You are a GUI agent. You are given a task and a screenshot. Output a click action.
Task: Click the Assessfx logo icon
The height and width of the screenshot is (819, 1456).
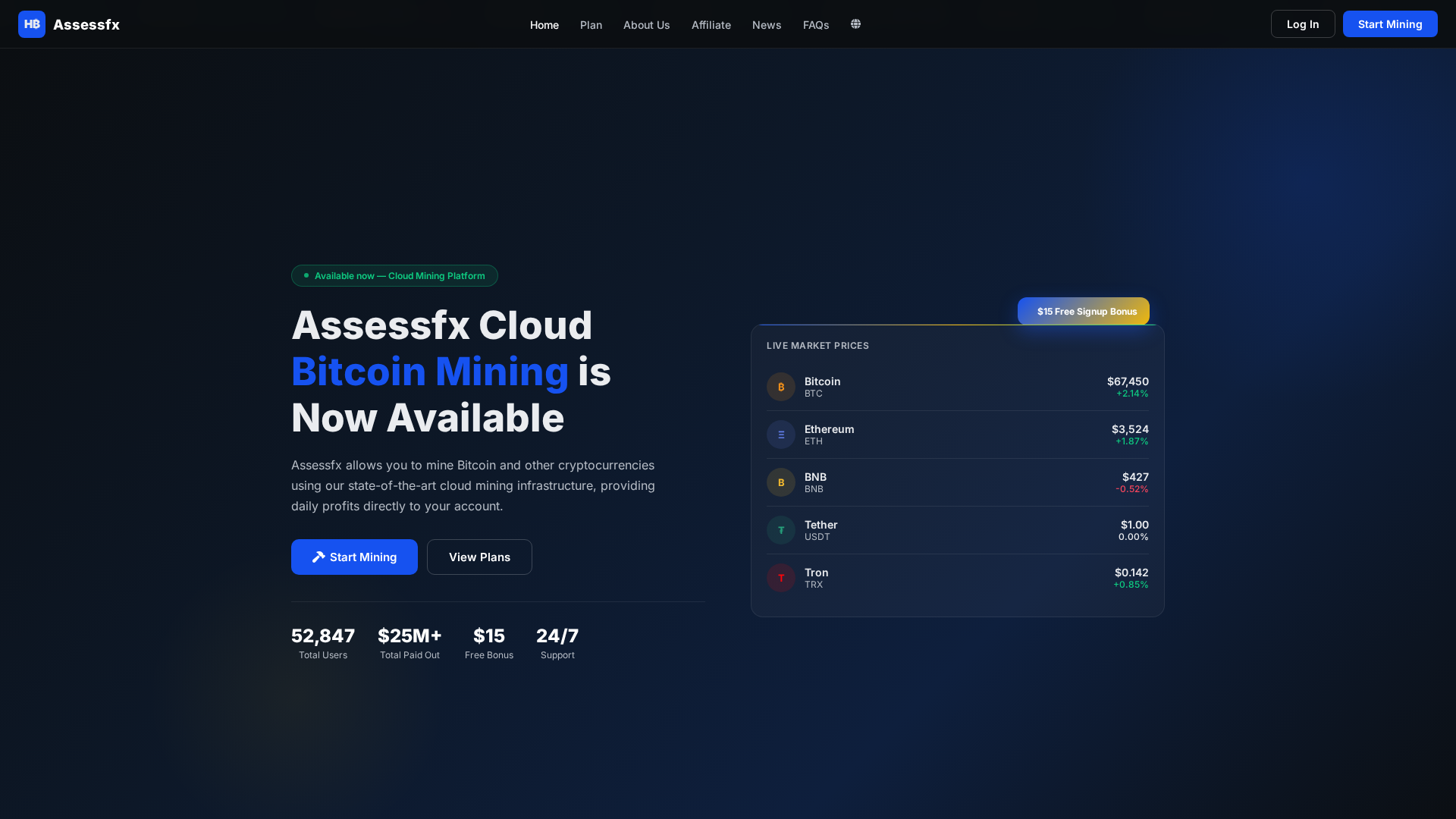(x=31, y=24)
